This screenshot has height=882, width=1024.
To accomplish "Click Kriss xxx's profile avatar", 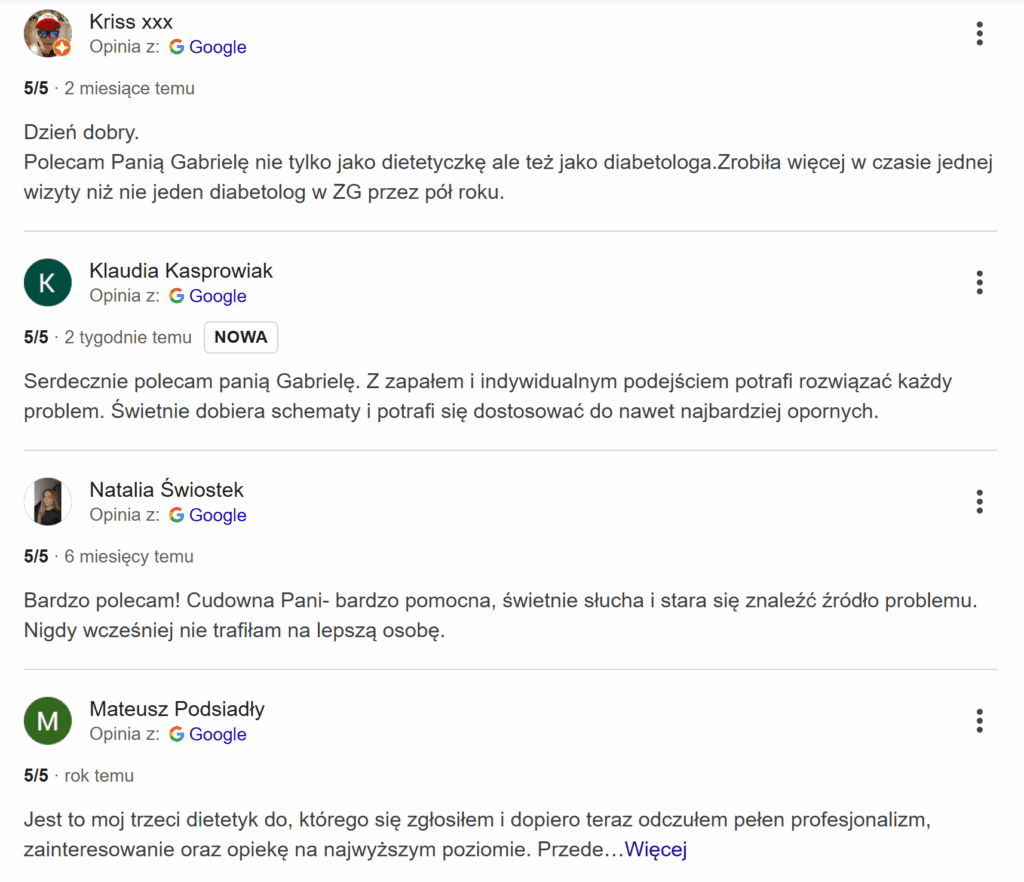I will point(47,34).
